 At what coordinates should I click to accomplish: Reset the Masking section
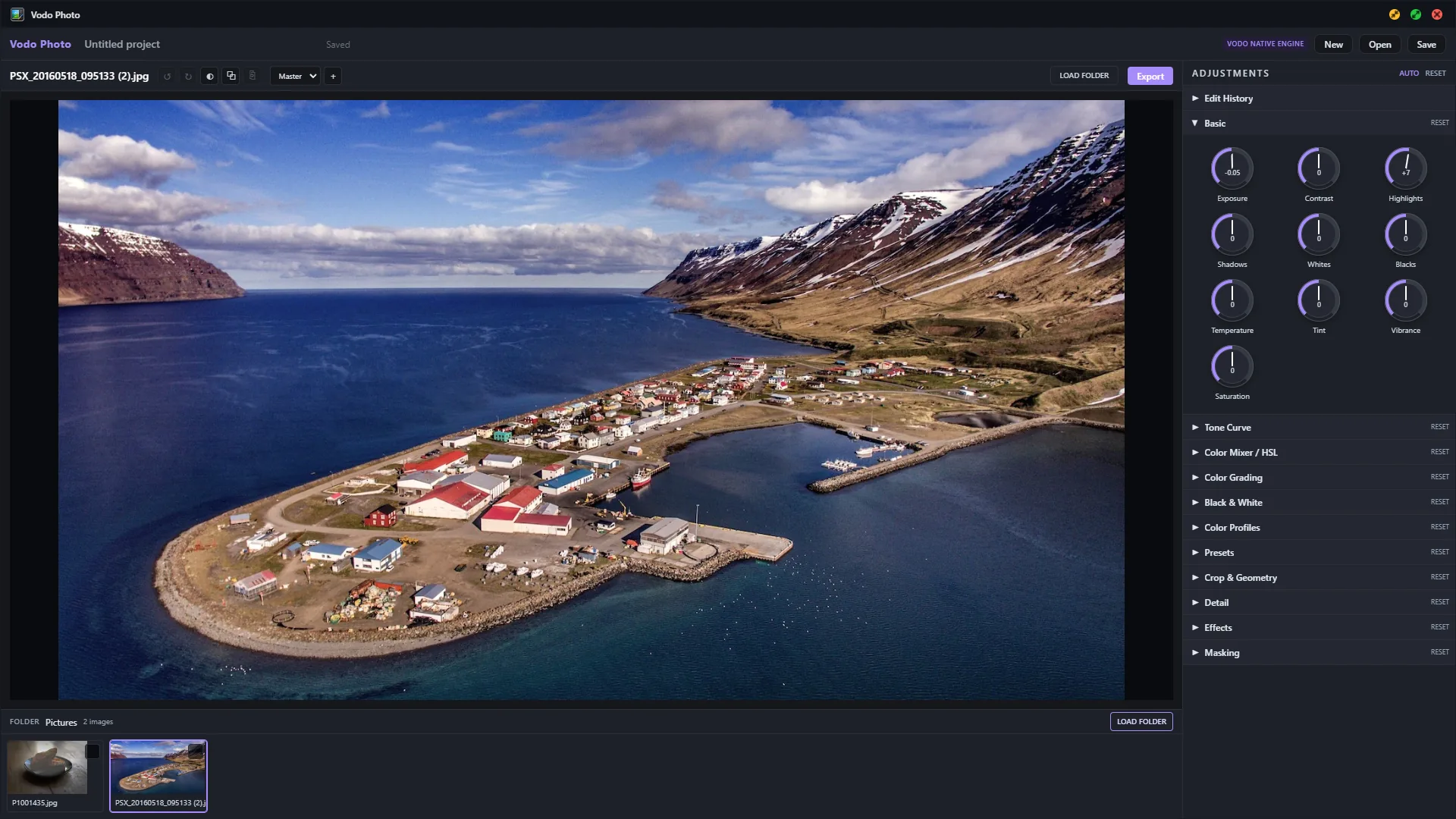coord(1439,652)
